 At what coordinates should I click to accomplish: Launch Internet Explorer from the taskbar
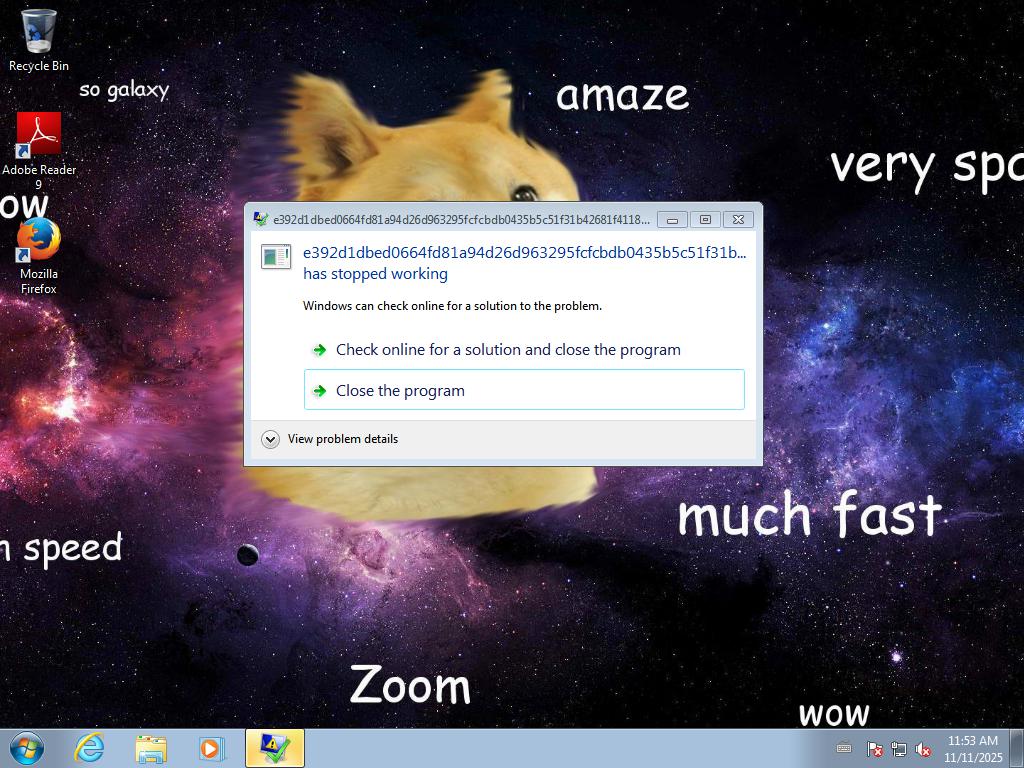point(90,748)
